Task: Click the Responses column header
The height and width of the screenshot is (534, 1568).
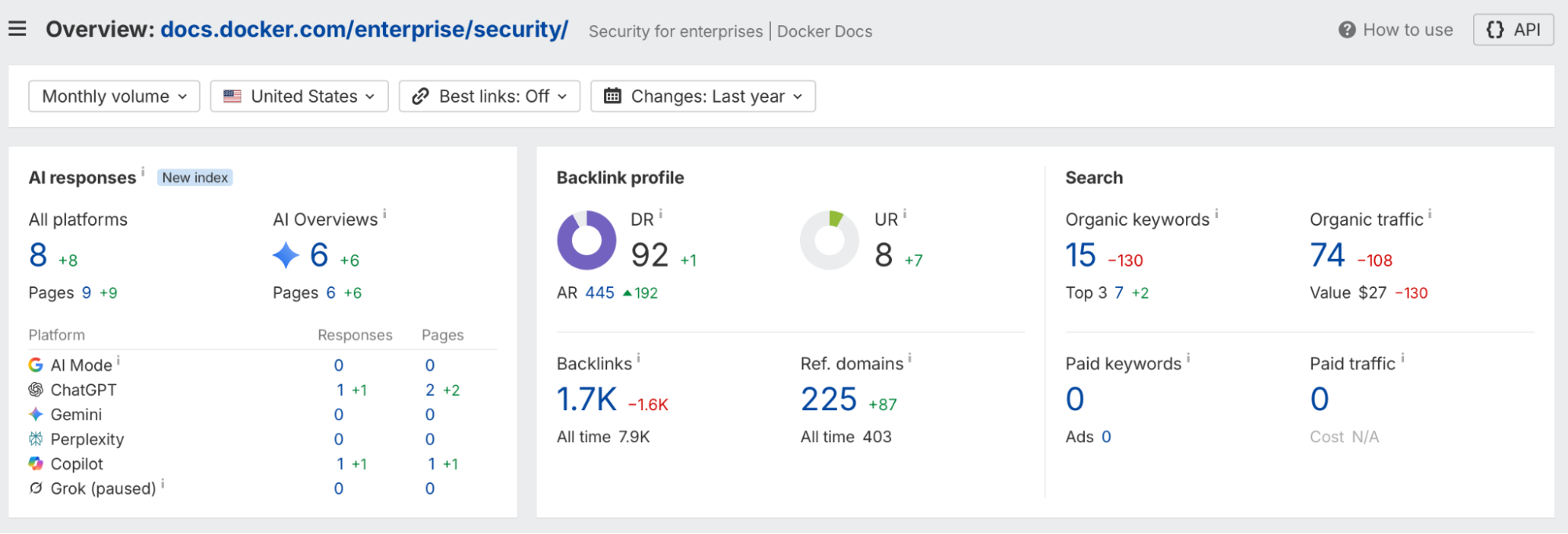Action: click(x=355, y=335)
